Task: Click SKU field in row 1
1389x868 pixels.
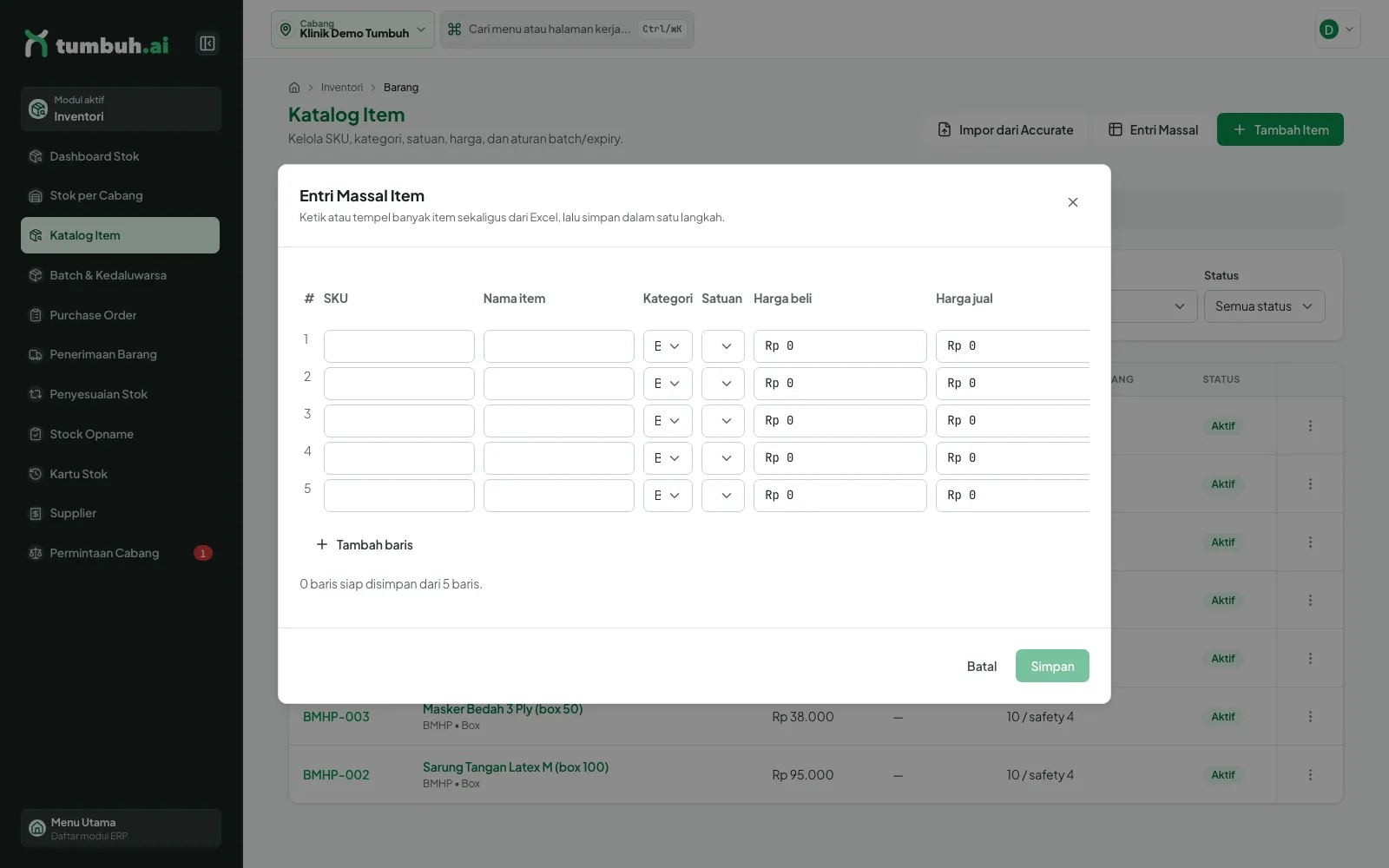Action: [399, 346]
